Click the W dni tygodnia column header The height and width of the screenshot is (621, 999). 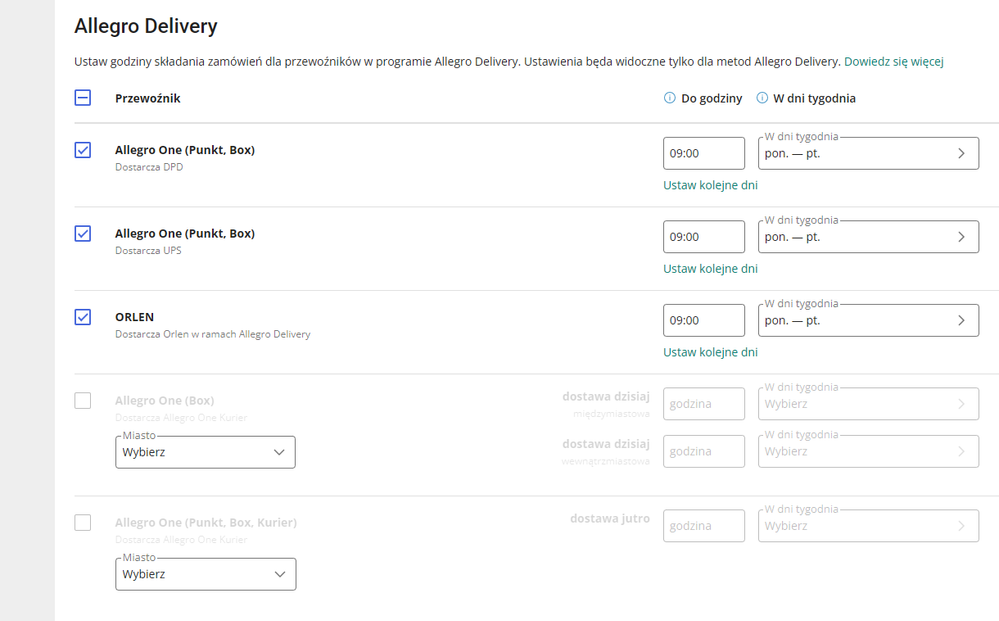pos(814,98)
